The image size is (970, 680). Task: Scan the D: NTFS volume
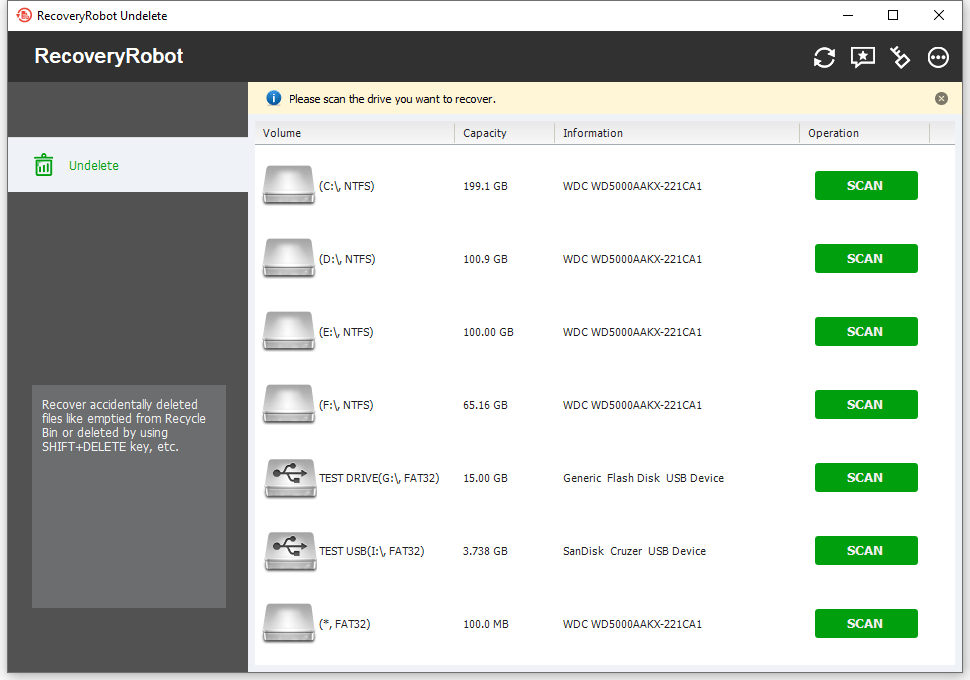pos(865,258)
